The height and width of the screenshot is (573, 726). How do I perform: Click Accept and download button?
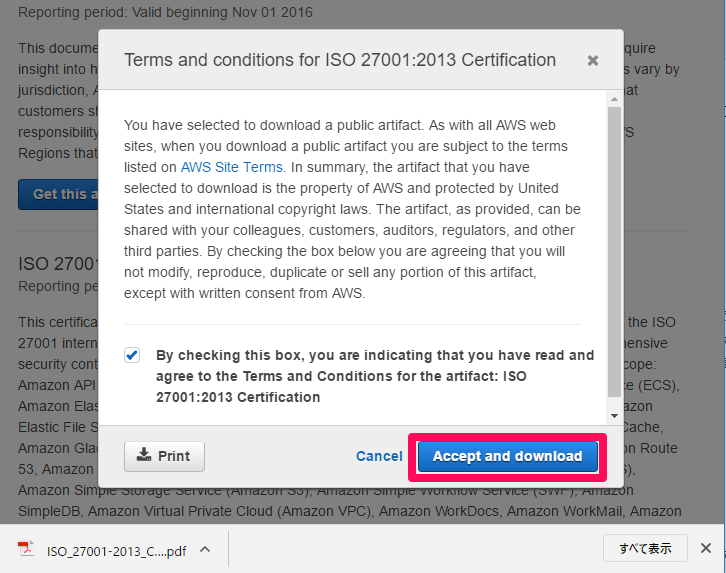click(507, 456)
